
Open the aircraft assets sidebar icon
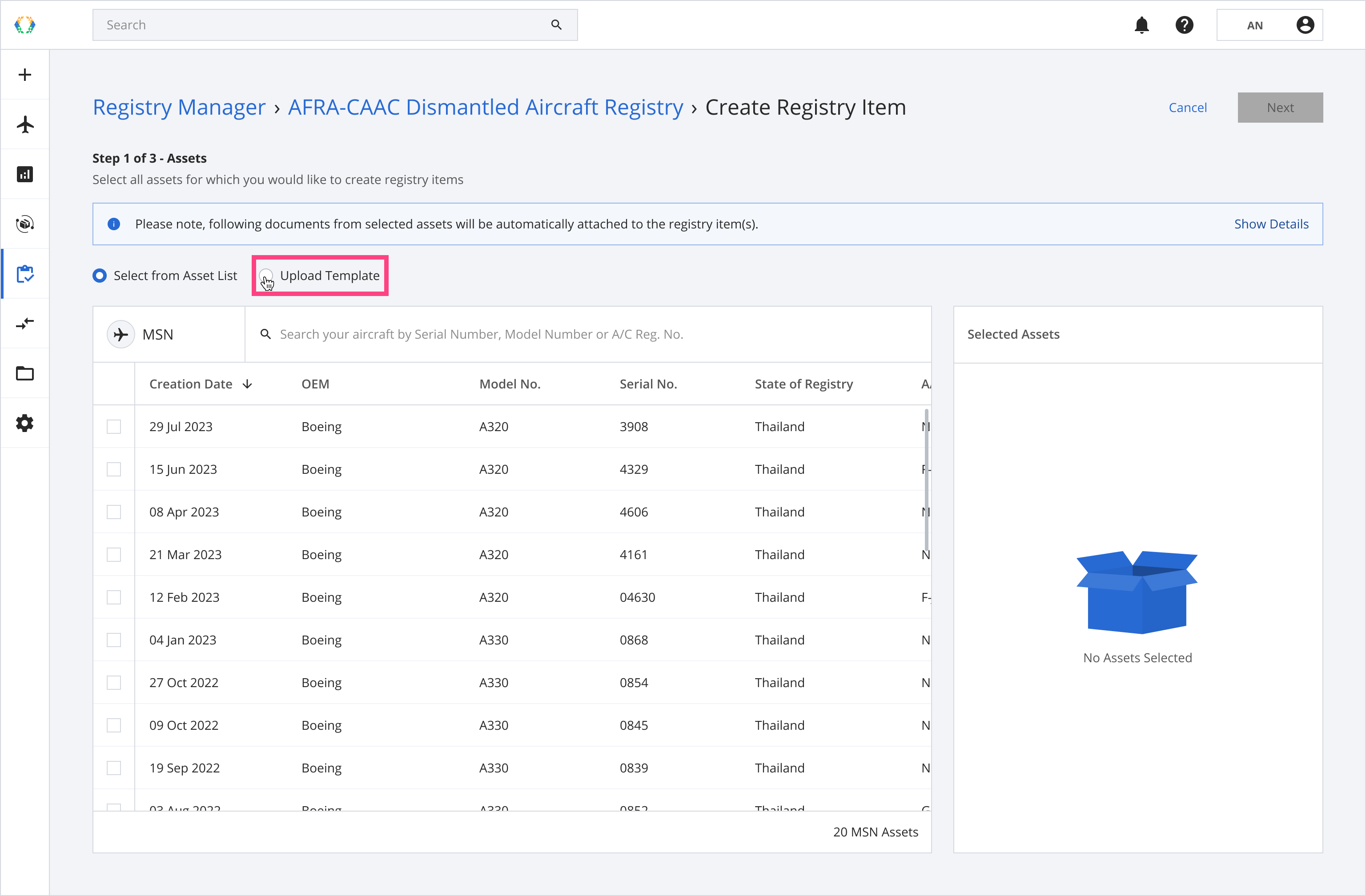click(25, 124)
